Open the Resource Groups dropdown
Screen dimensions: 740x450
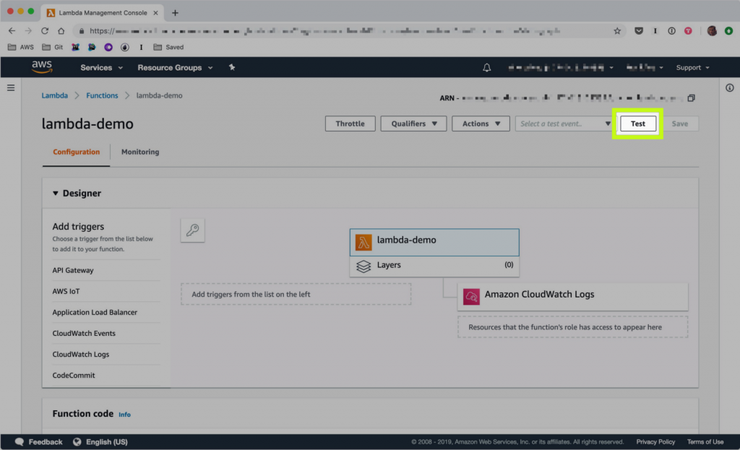[x=175, y=67]
